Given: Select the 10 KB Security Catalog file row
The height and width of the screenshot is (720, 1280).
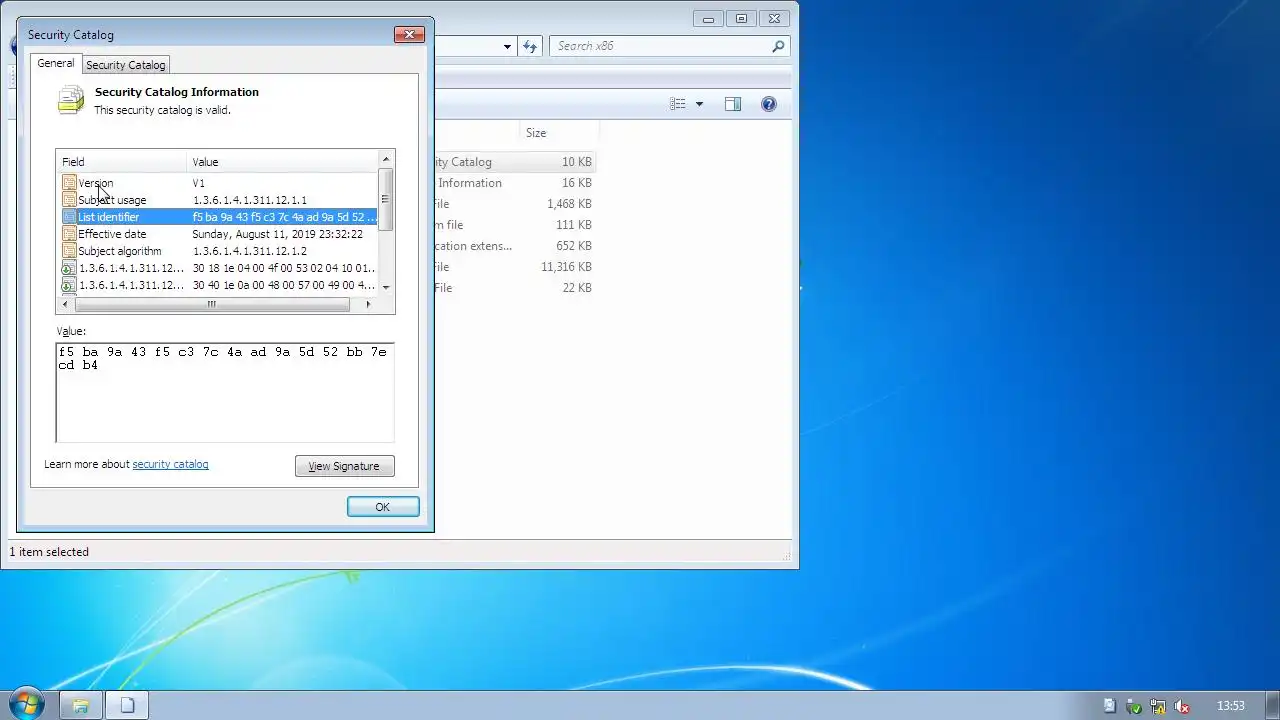Looking at the screenshot, I should [515, 162].
